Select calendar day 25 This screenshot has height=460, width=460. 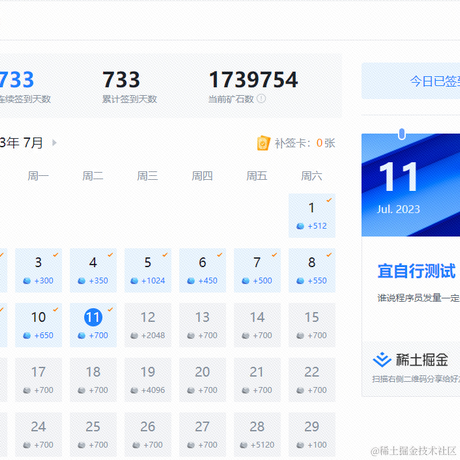click(x=93, y=434)
